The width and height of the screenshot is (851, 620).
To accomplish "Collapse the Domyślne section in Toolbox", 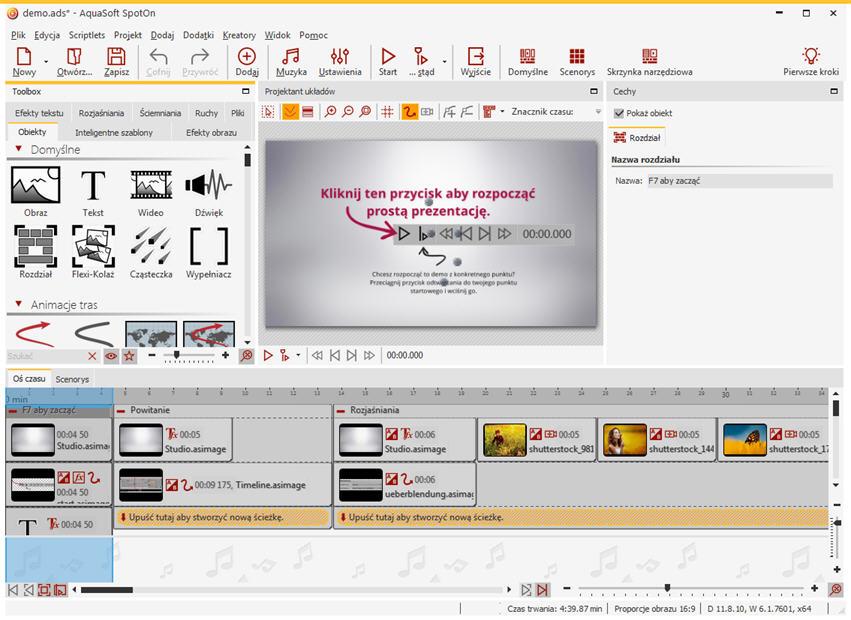I will pyautogui.click(x=18, y=149).
